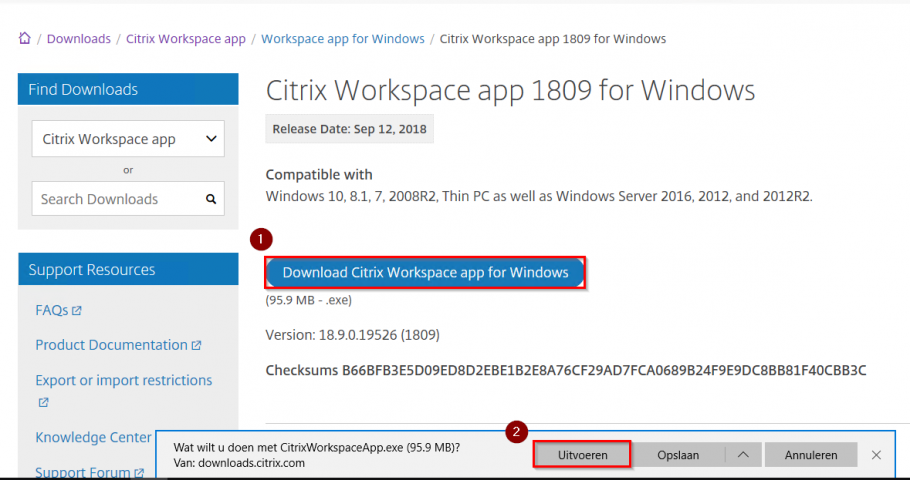The height and width of the screenshot is (480, 910).
Task: Click the 95.9 MB - .exe file size text
Action: point(309,300)
